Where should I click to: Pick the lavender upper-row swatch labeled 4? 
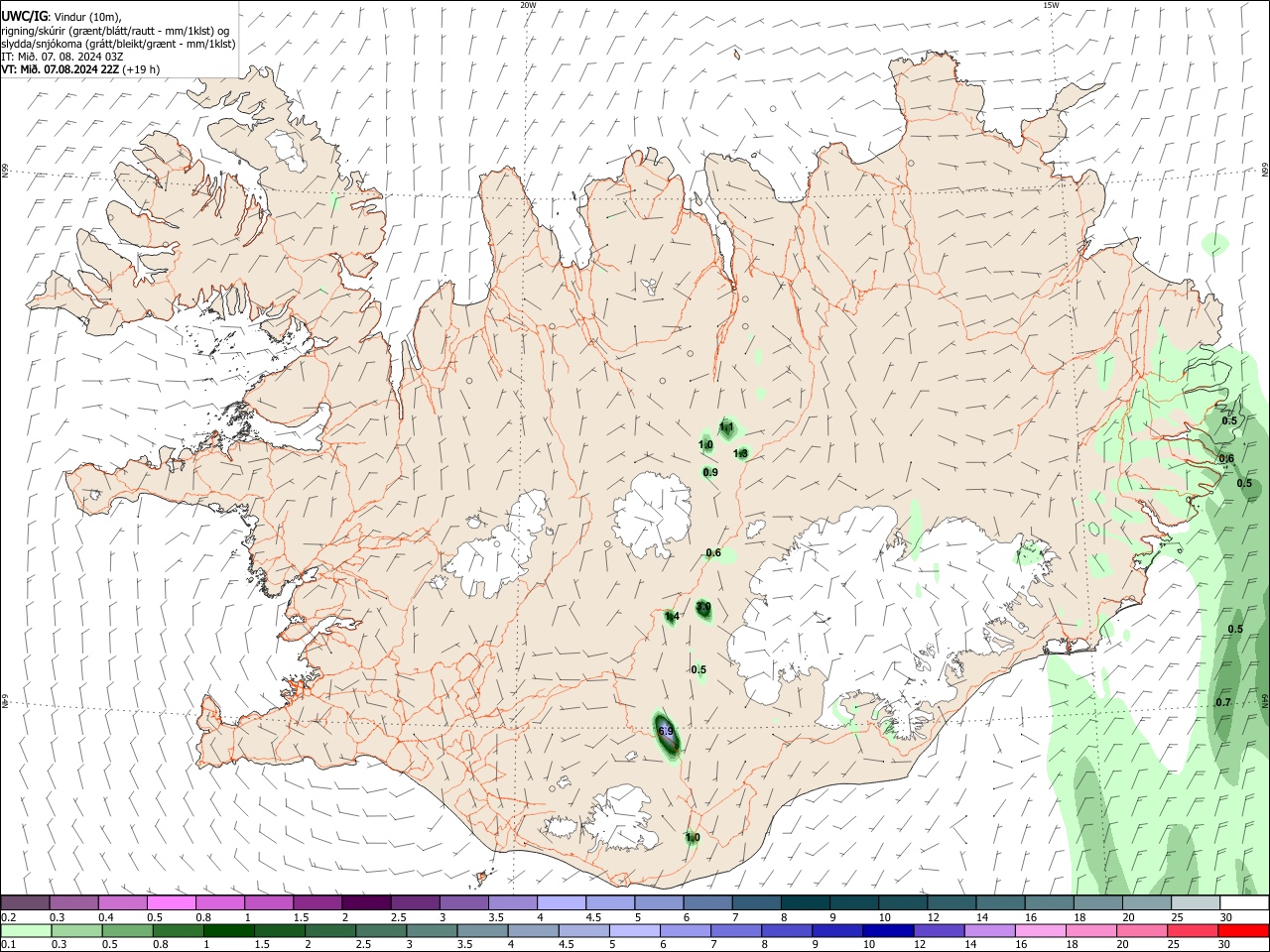coord(561,903)
